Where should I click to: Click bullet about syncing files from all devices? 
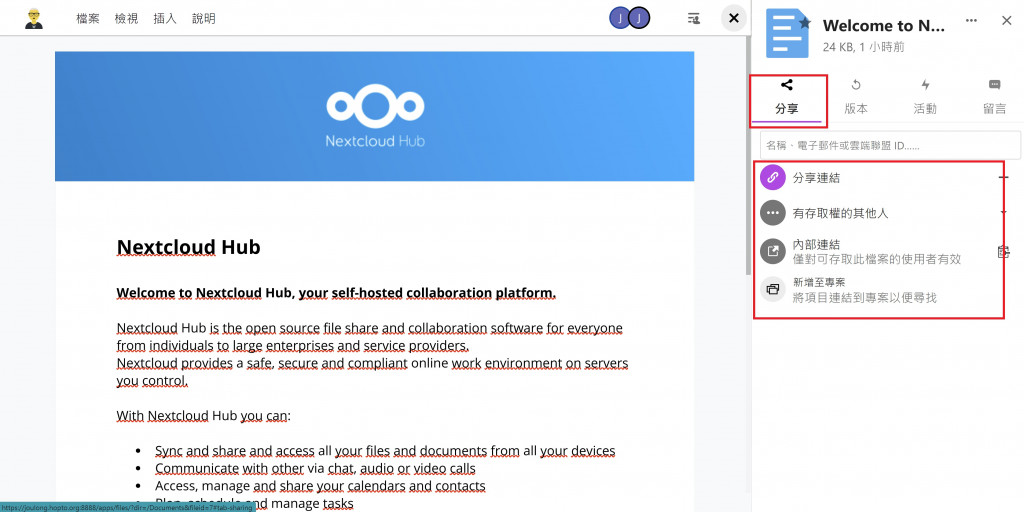385,451
